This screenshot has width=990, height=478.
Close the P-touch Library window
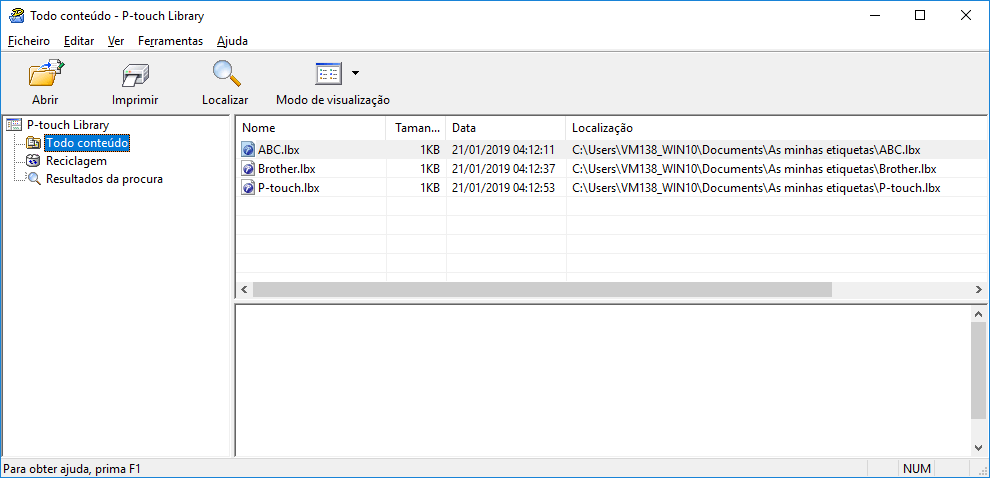point(966,16)
